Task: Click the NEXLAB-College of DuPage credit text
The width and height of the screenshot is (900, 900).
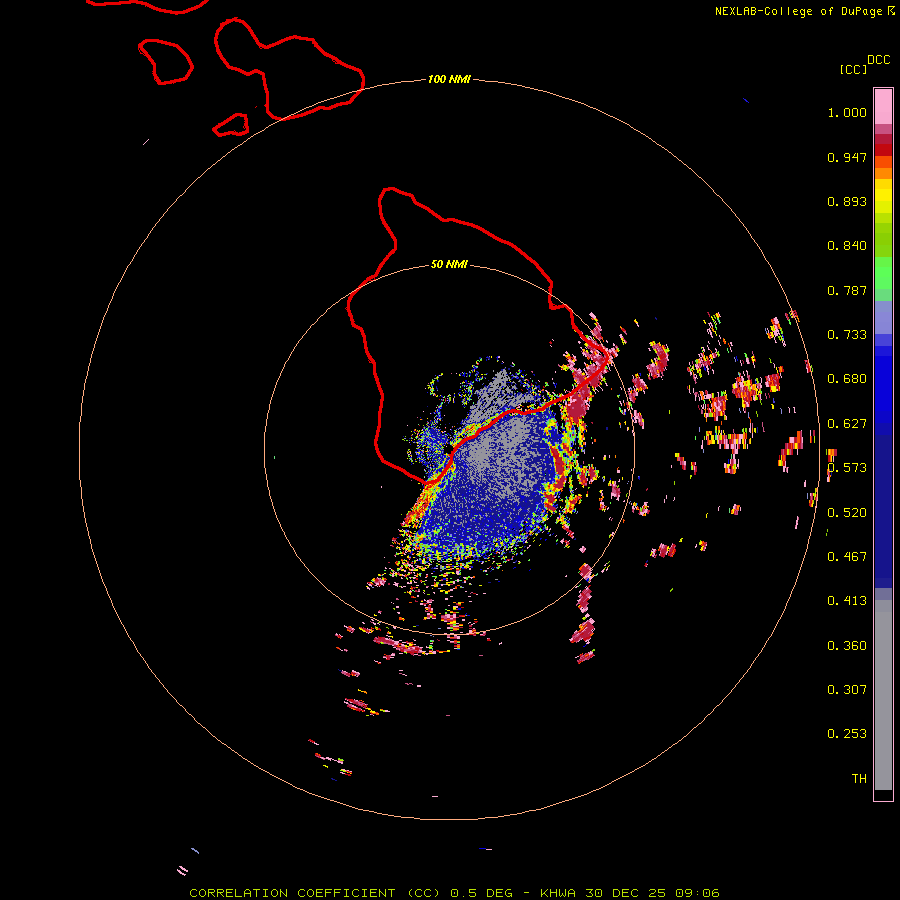Action: pos(798,11)
